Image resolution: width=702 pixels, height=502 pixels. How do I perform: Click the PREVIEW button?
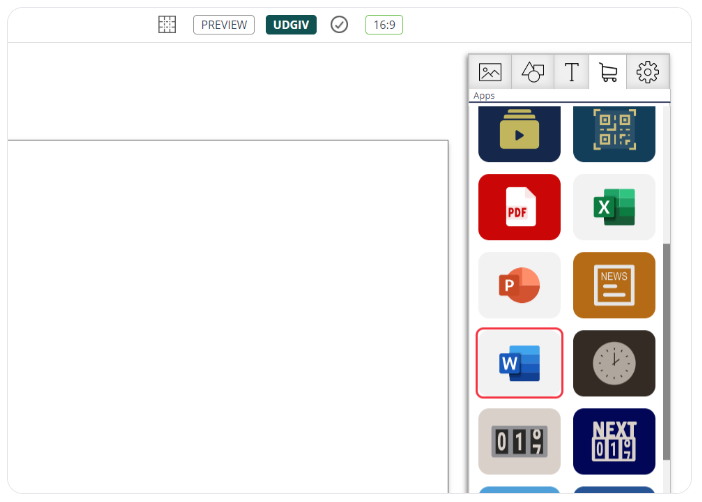[224, 25]
